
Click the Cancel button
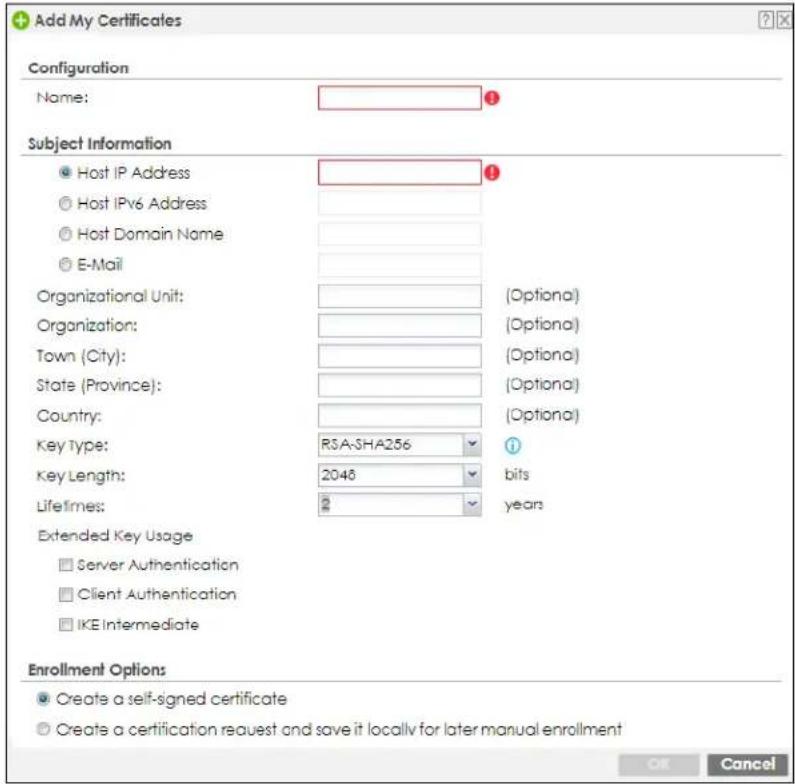748,764
